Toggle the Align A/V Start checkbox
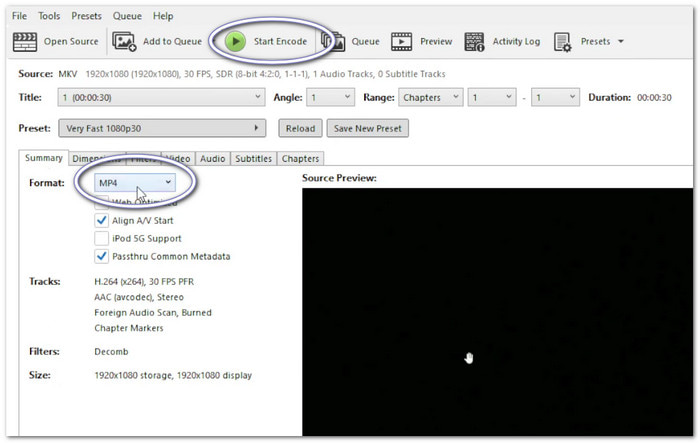 (x=101, y=220)
